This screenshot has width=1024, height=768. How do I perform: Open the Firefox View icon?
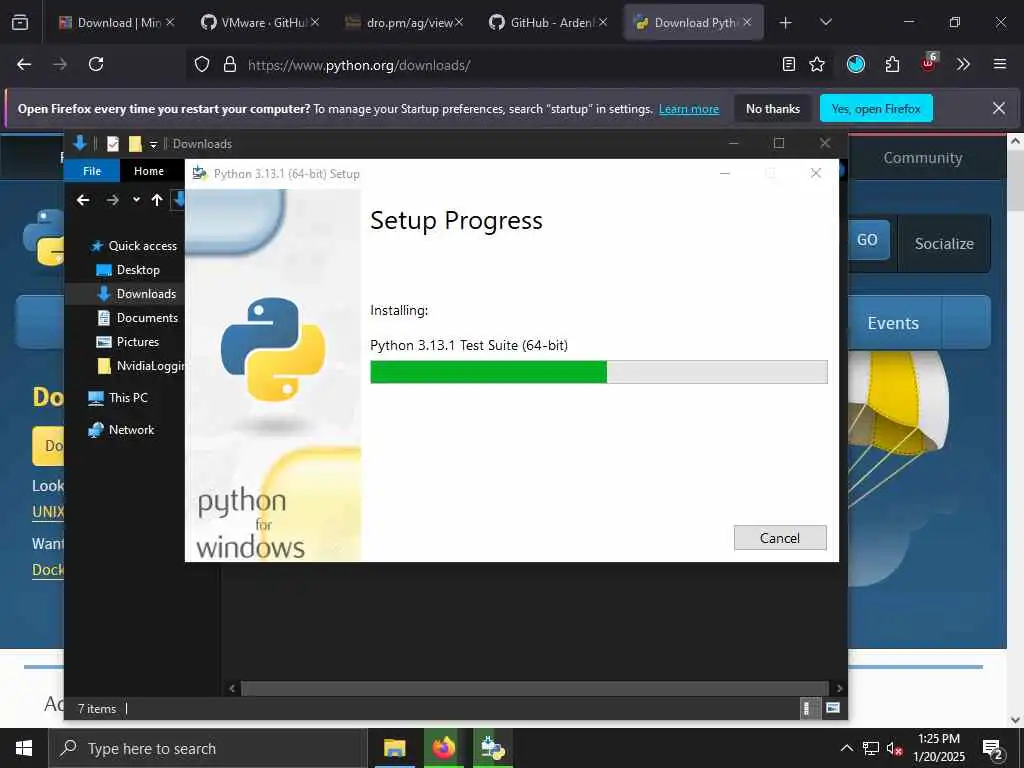(x=20, y=22)
